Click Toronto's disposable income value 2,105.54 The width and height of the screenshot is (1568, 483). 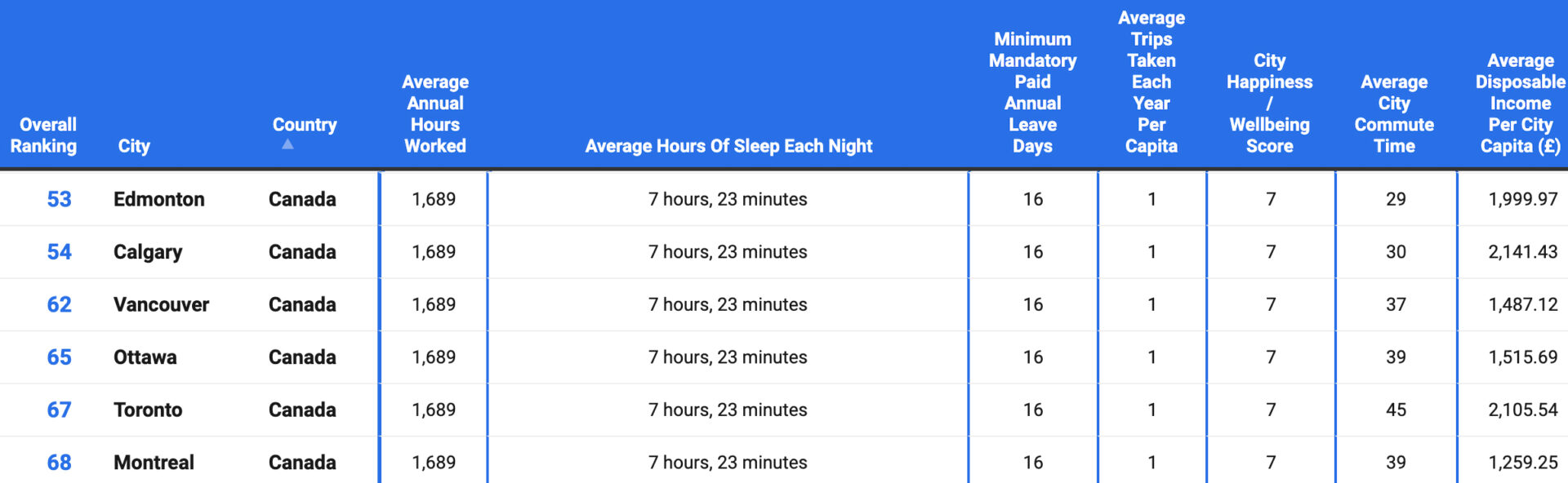click(1523, 410)
